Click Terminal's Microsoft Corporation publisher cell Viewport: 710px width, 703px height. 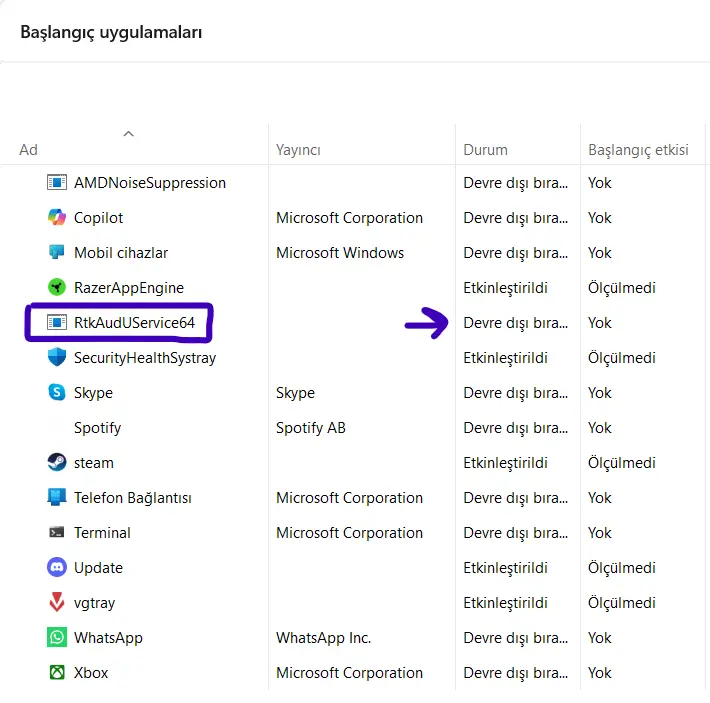(349, 533)
